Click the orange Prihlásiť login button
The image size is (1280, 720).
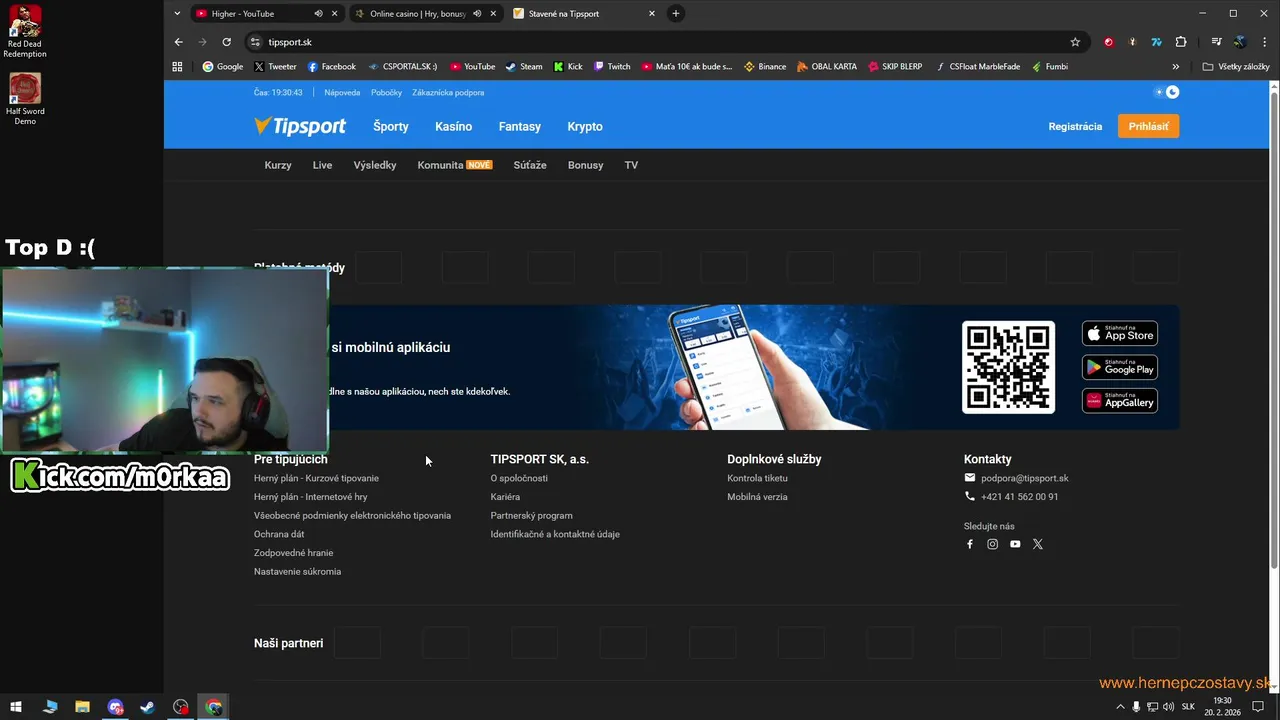pos(1148,126)
